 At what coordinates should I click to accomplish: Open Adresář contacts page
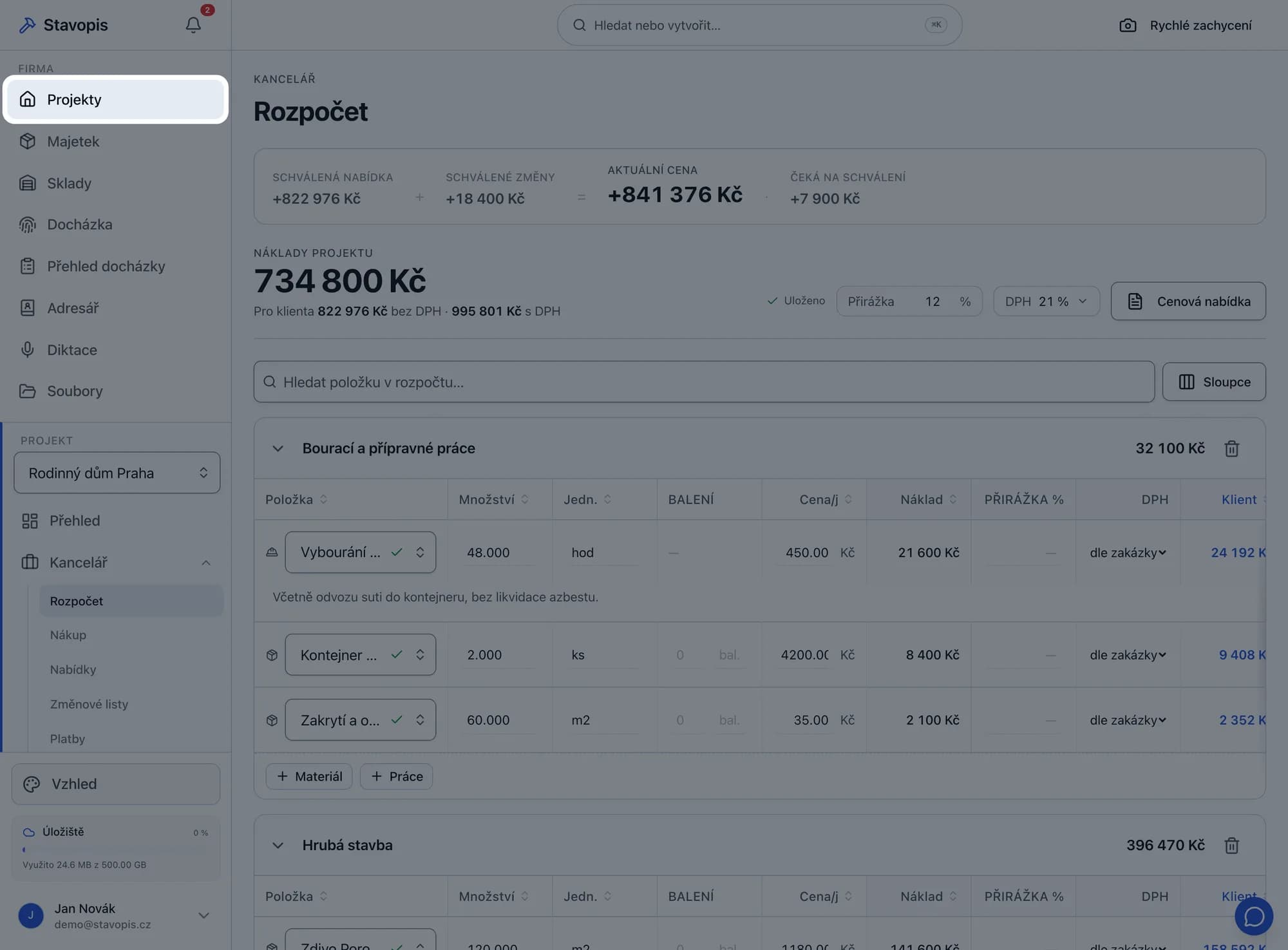(x=116, y=308)
